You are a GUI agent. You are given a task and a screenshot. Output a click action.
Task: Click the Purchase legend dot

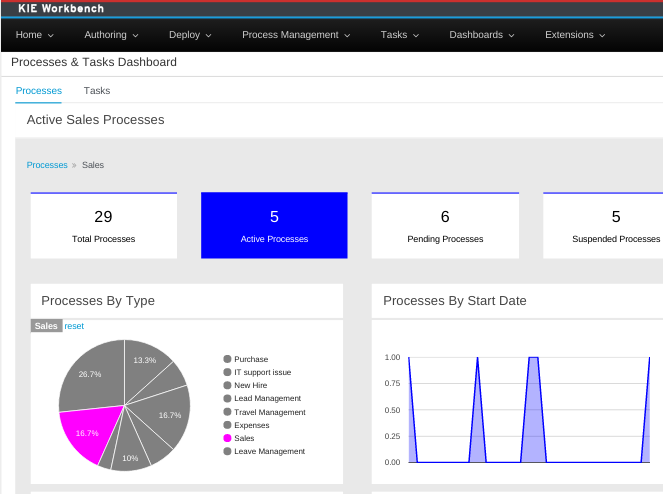click(228, 359)
